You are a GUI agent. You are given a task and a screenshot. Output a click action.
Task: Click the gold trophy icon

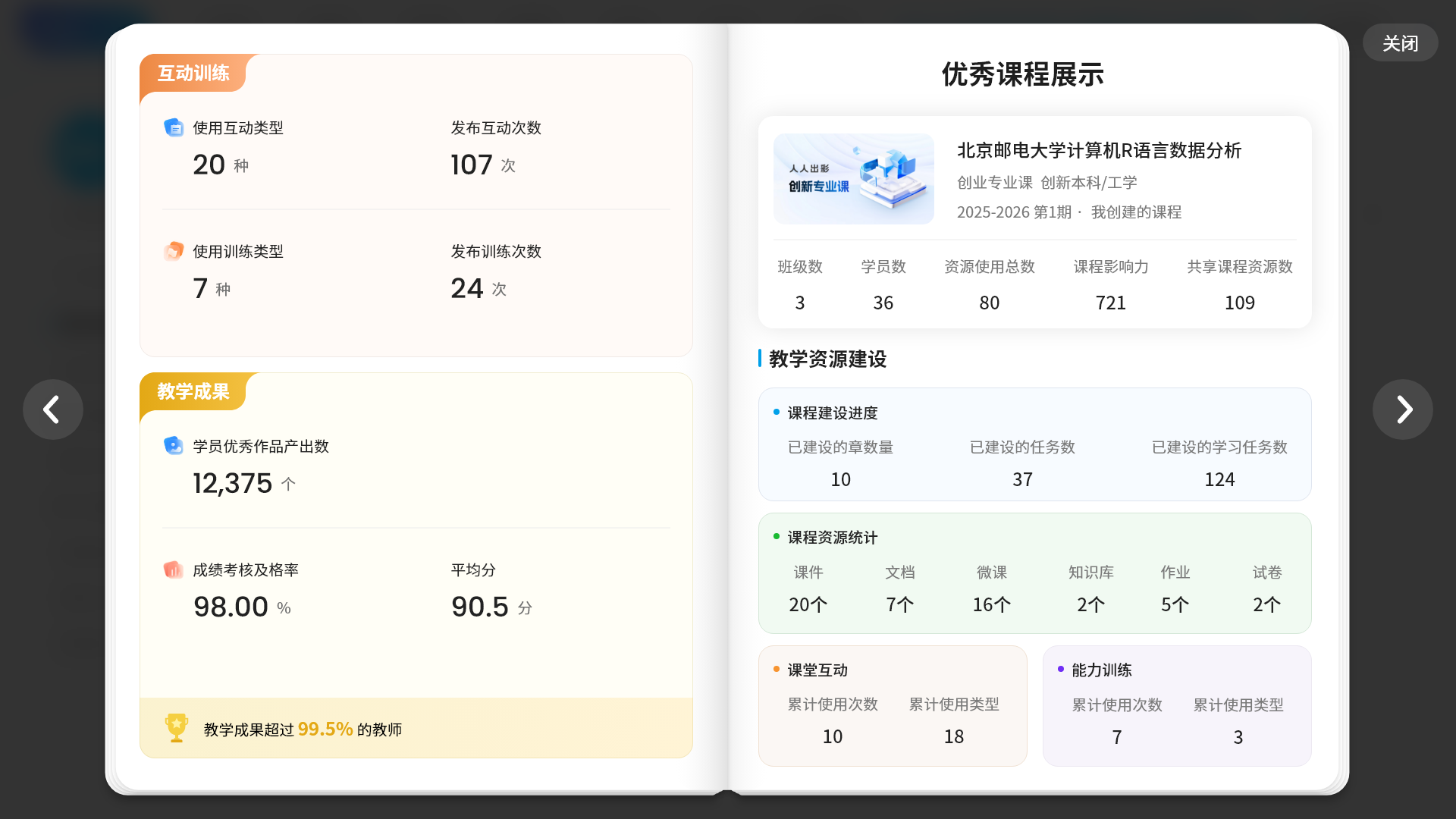(x=176, y=728)
